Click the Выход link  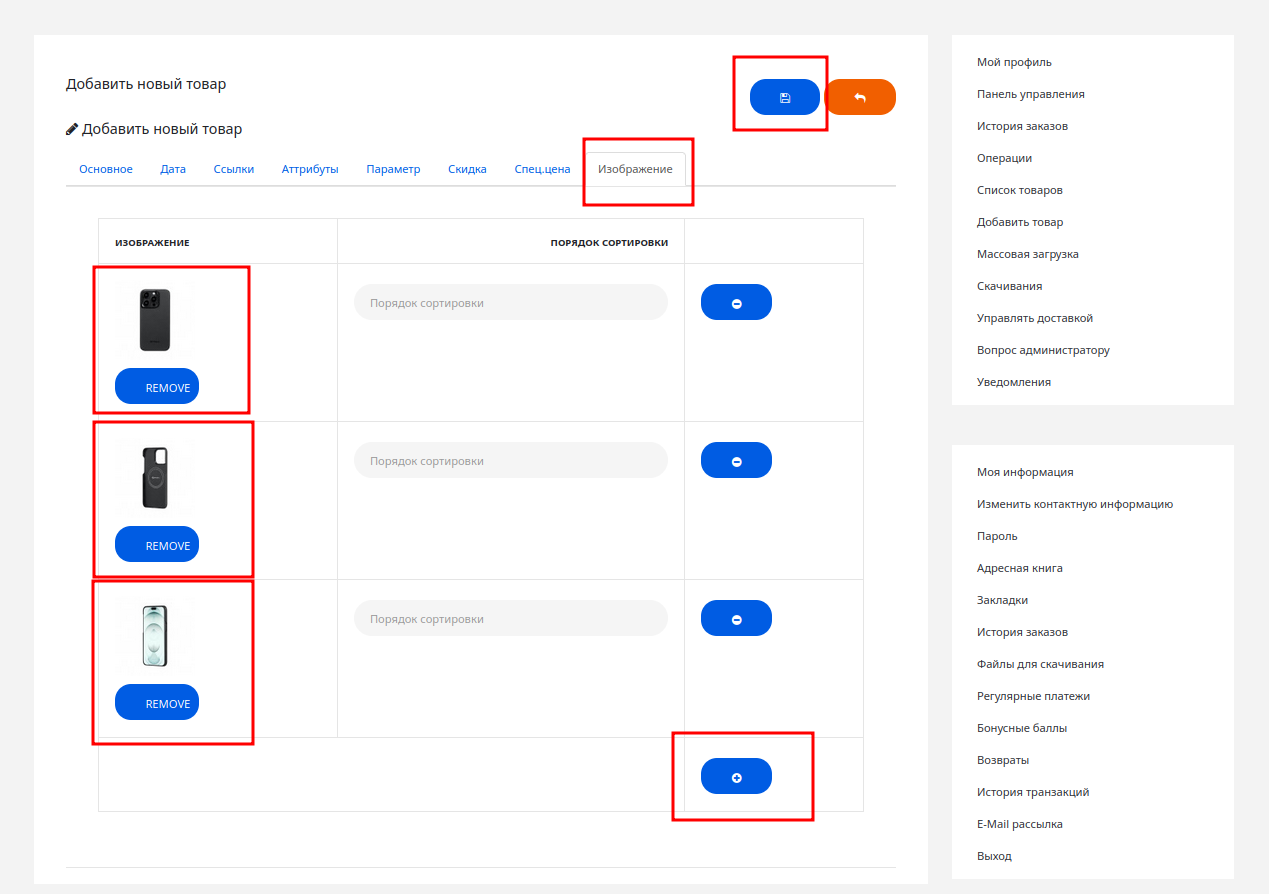(994, 856)
